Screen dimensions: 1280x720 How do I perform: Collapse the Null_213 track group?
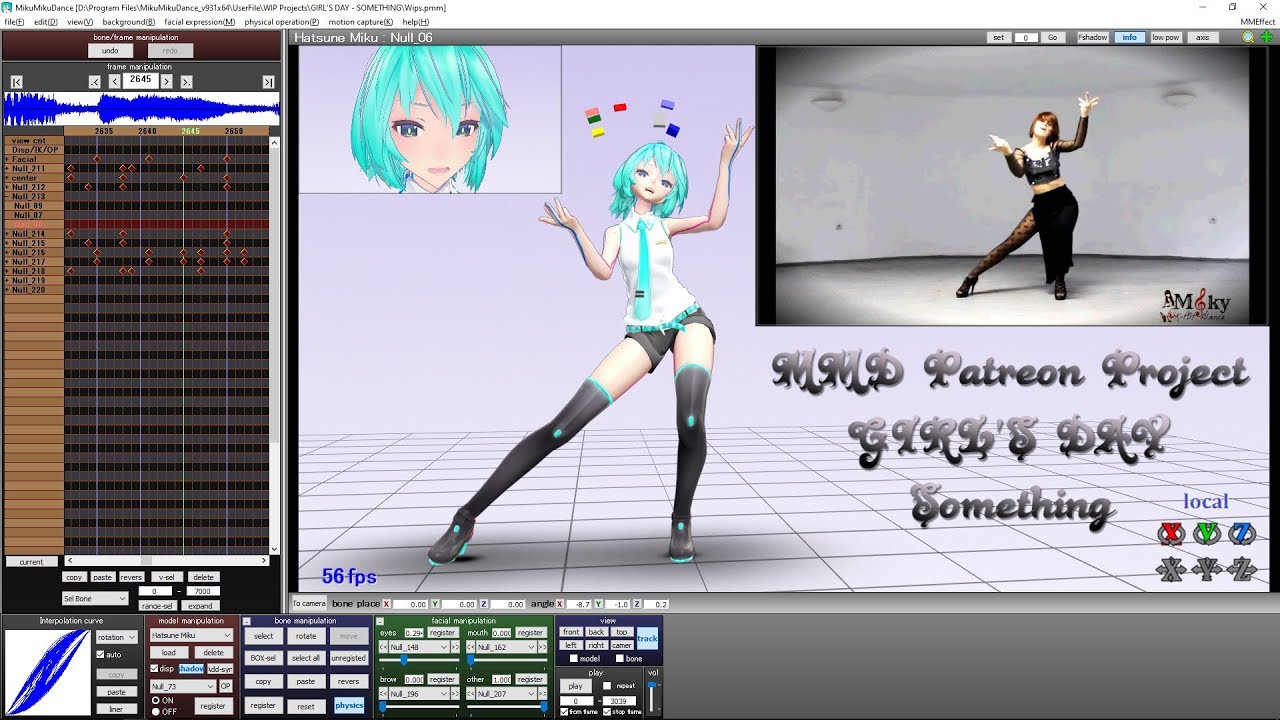(7, 197)
